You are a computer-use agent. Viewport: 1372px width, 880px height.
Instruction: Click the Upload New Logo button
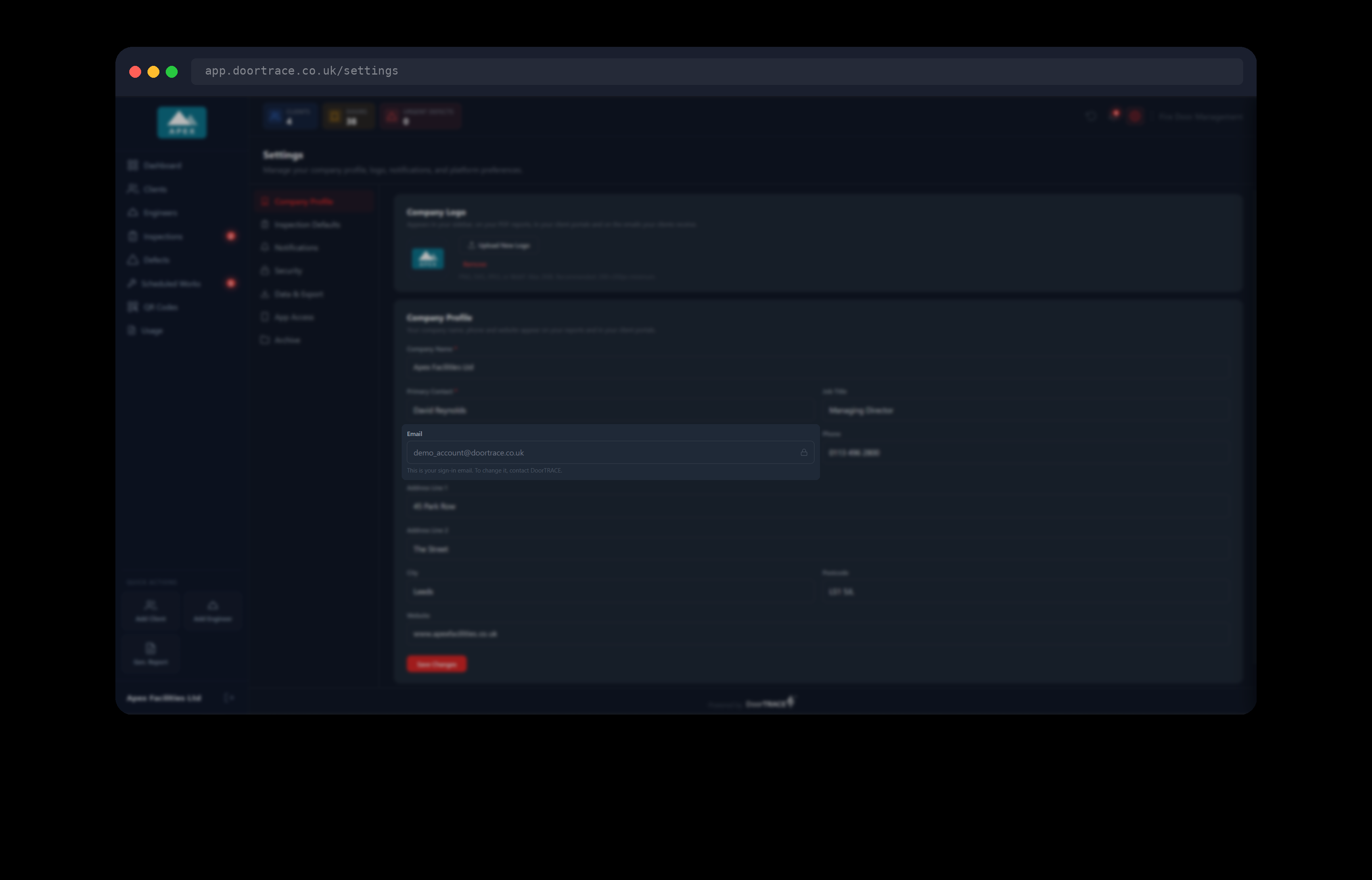point(498,246)
